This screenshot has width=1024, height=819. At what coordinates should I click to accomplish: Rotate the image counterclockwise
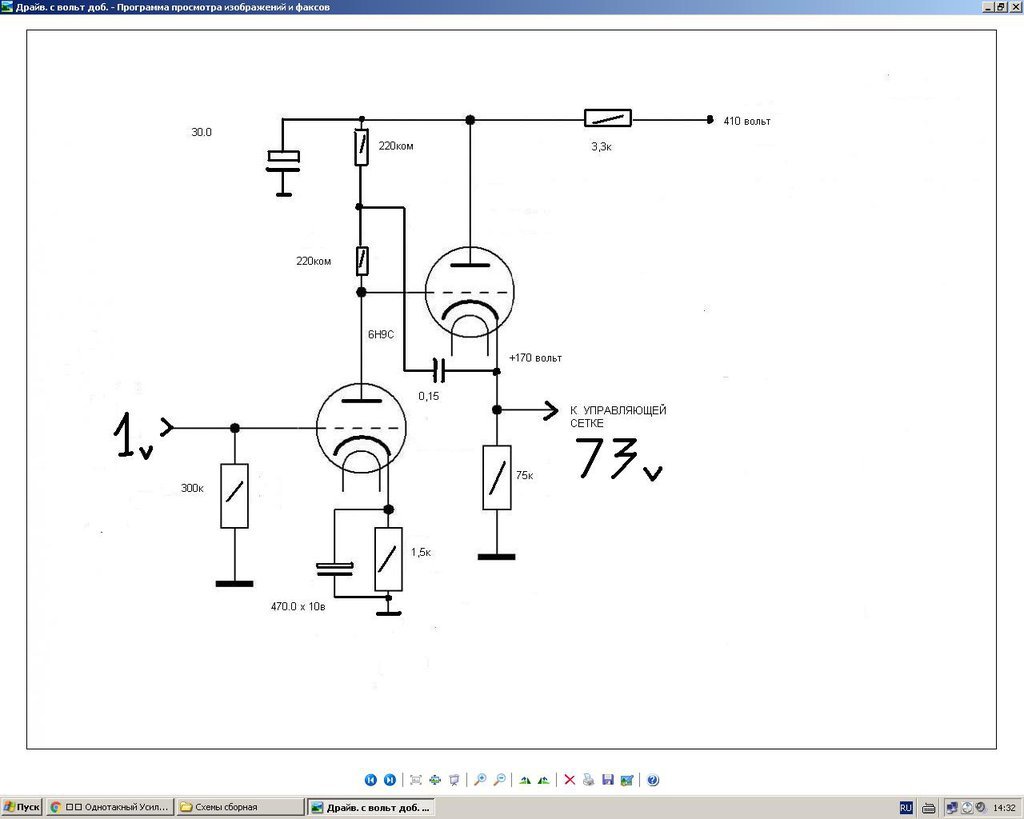tap(544, 780)
